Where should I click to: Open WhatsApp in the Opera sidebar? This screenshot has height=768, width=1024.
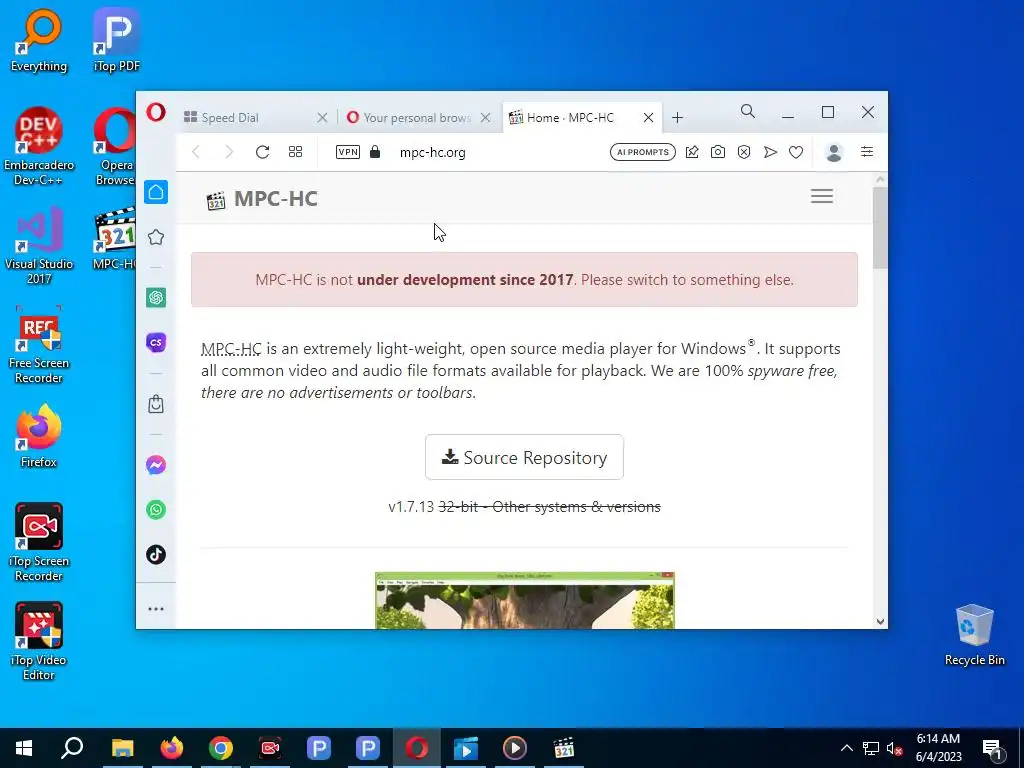[x=156, y=509]
